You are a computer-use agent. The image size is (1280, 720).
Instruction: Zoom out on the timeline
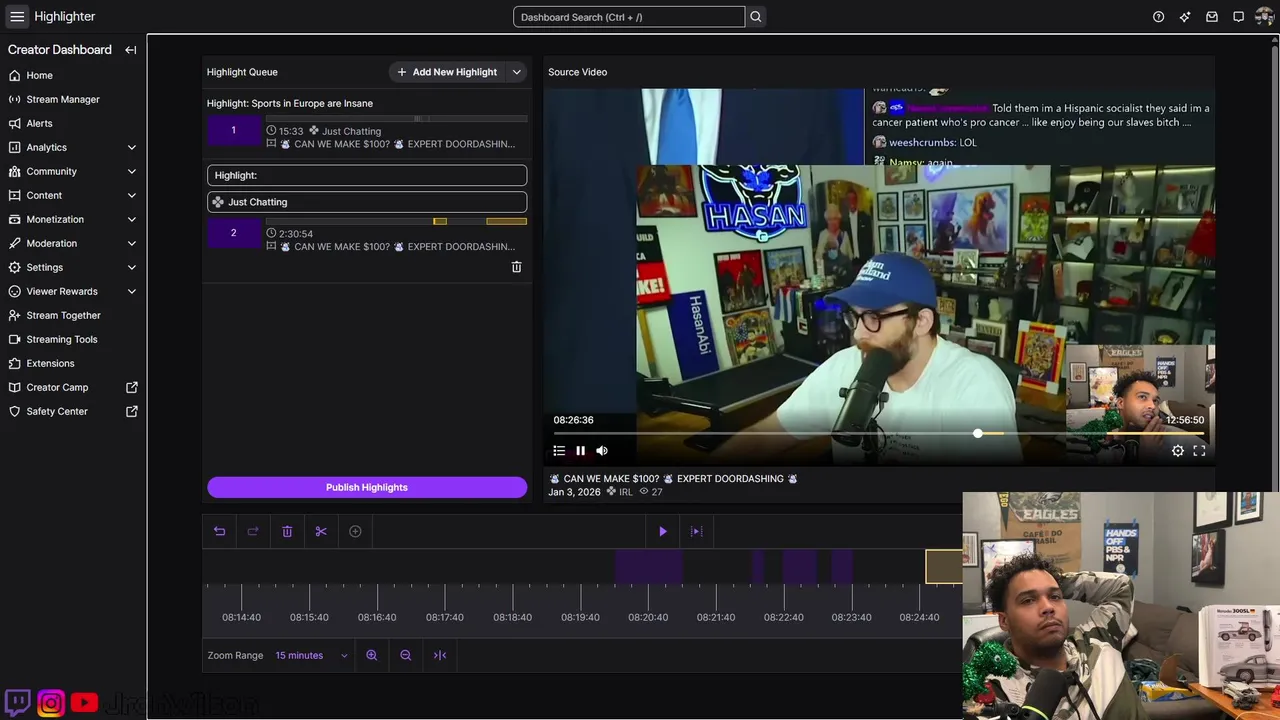click(406, 655)
